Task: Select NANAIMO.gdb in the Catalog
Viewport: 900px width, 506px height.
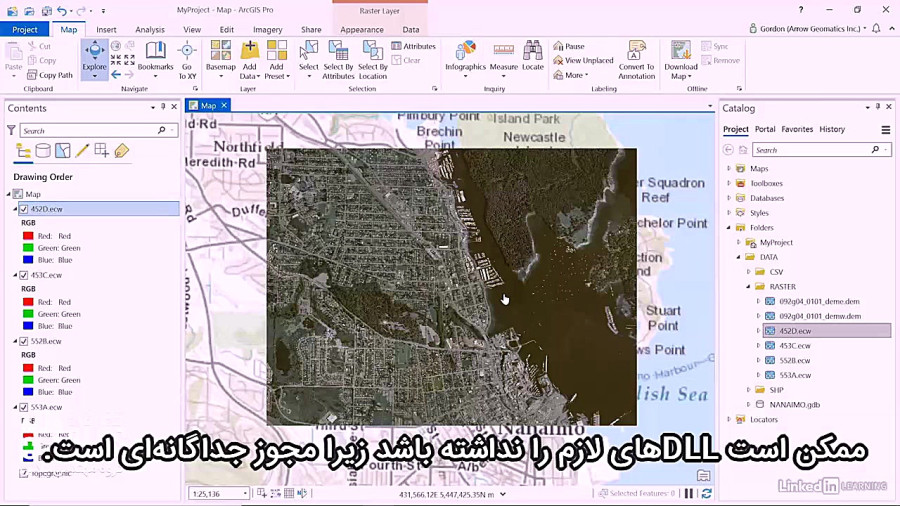Action: pos(794,404)
